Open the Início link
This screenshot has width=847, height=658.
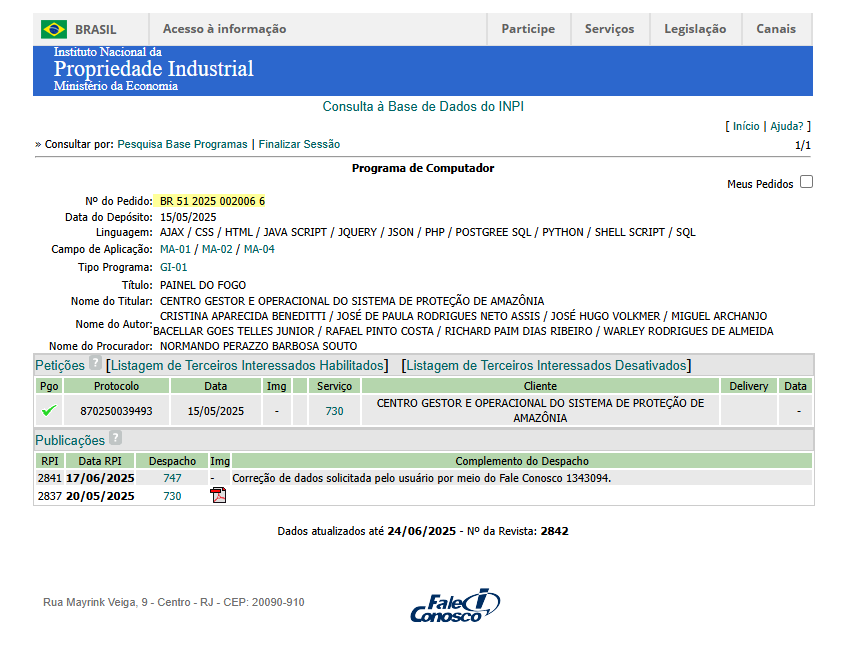(x=746, y=126)
